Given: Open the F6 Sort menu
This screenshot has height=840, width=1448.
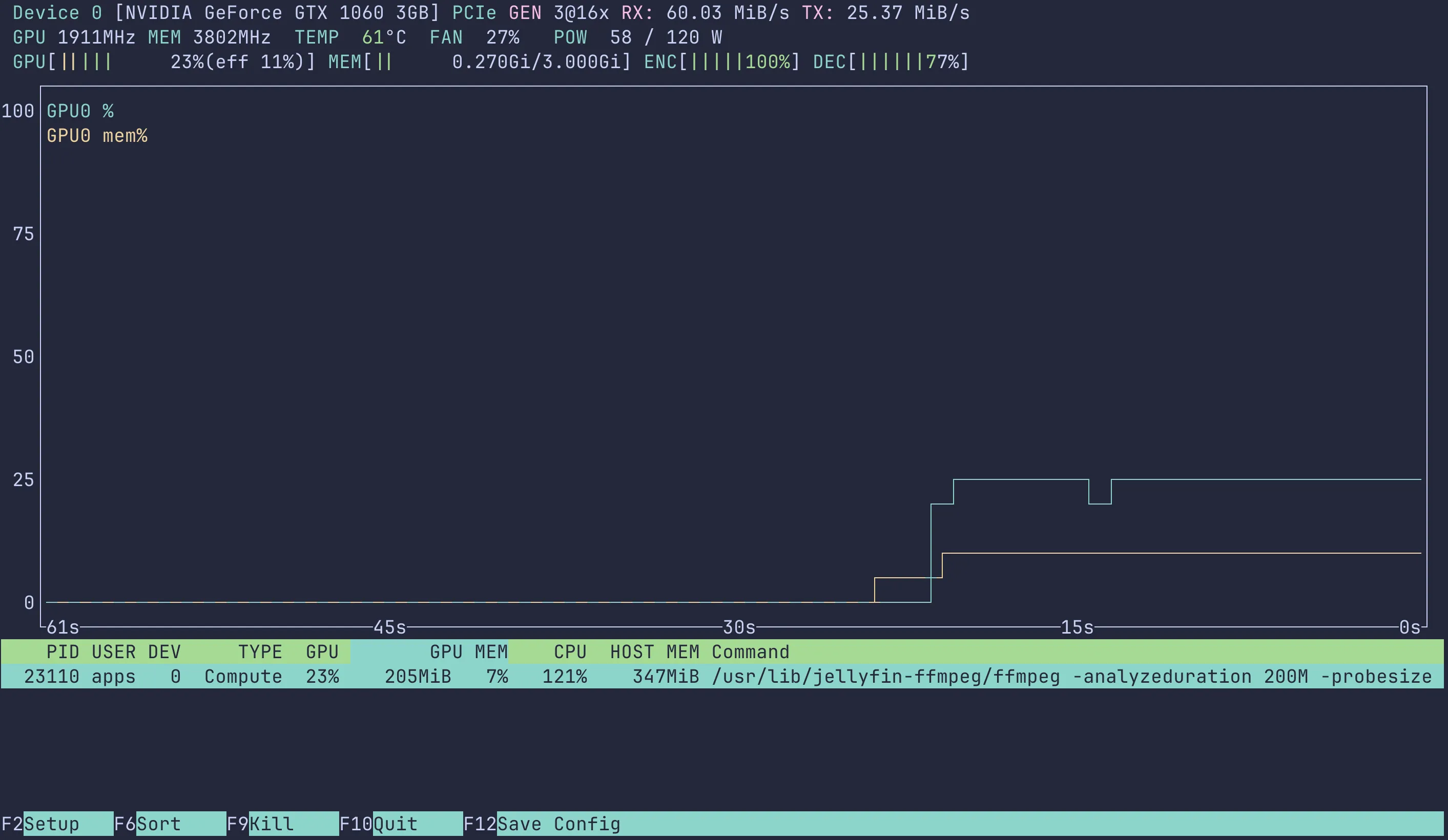Looking at the screenshot, I should click(170, 823).
